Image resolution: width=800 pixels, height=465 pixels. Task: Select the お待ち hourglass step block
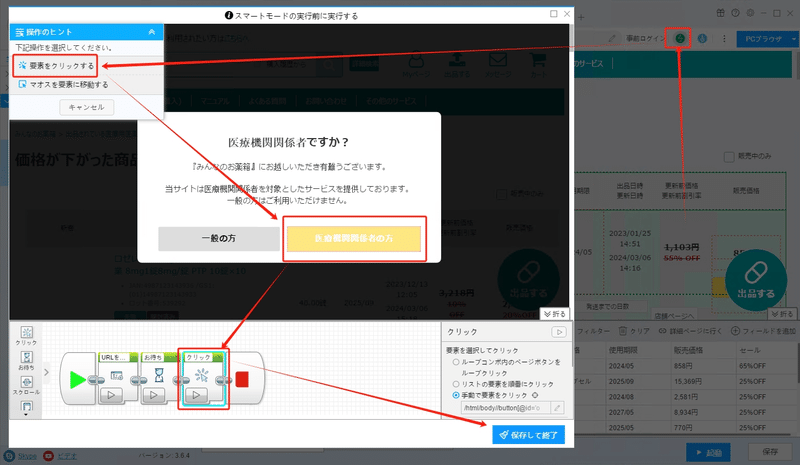pyautogui.click(x=159, y=376)
